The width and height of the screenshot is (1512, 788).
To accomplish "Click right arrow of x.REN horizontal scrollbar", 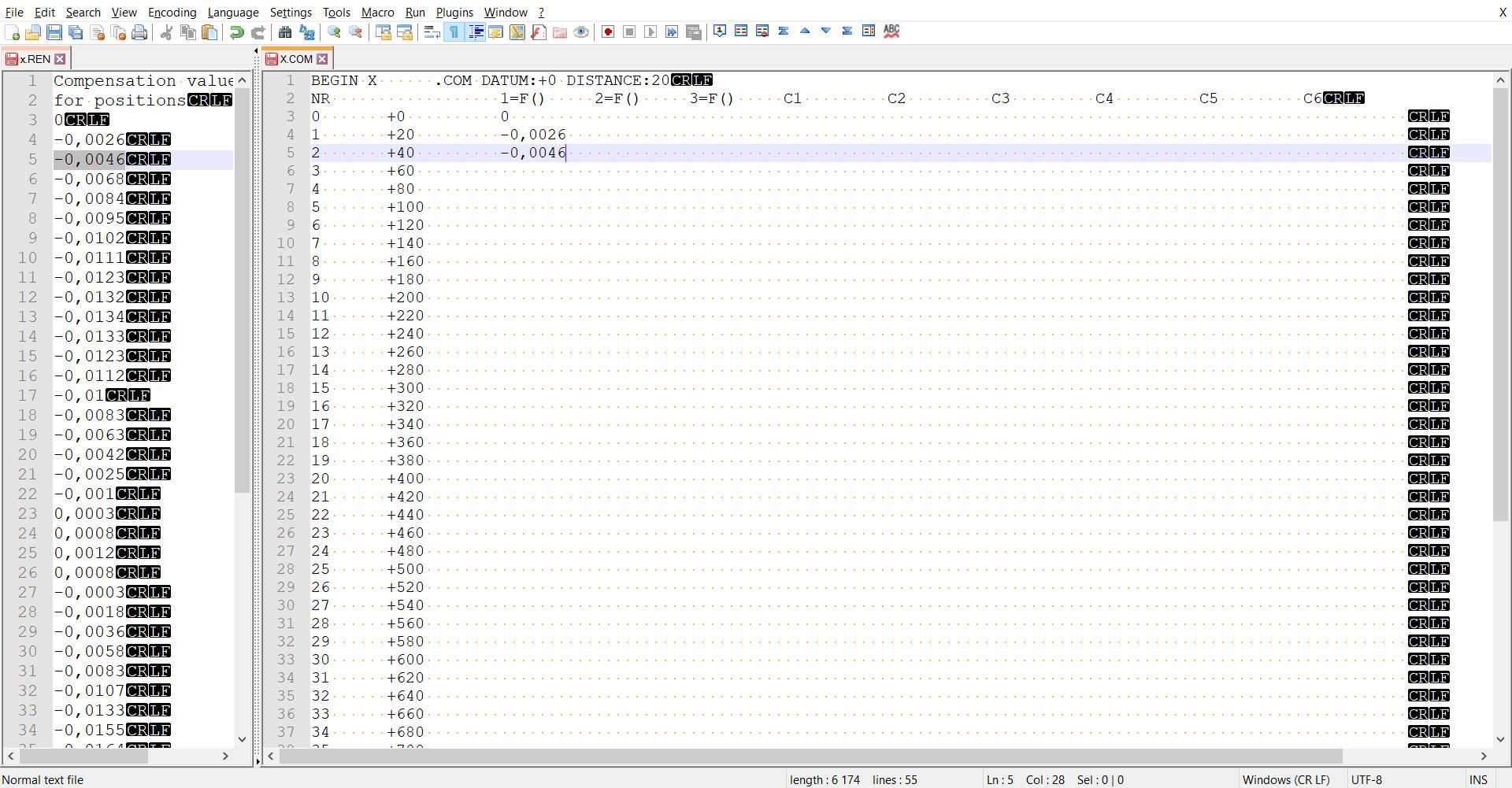I will click(x=225, y=756).
